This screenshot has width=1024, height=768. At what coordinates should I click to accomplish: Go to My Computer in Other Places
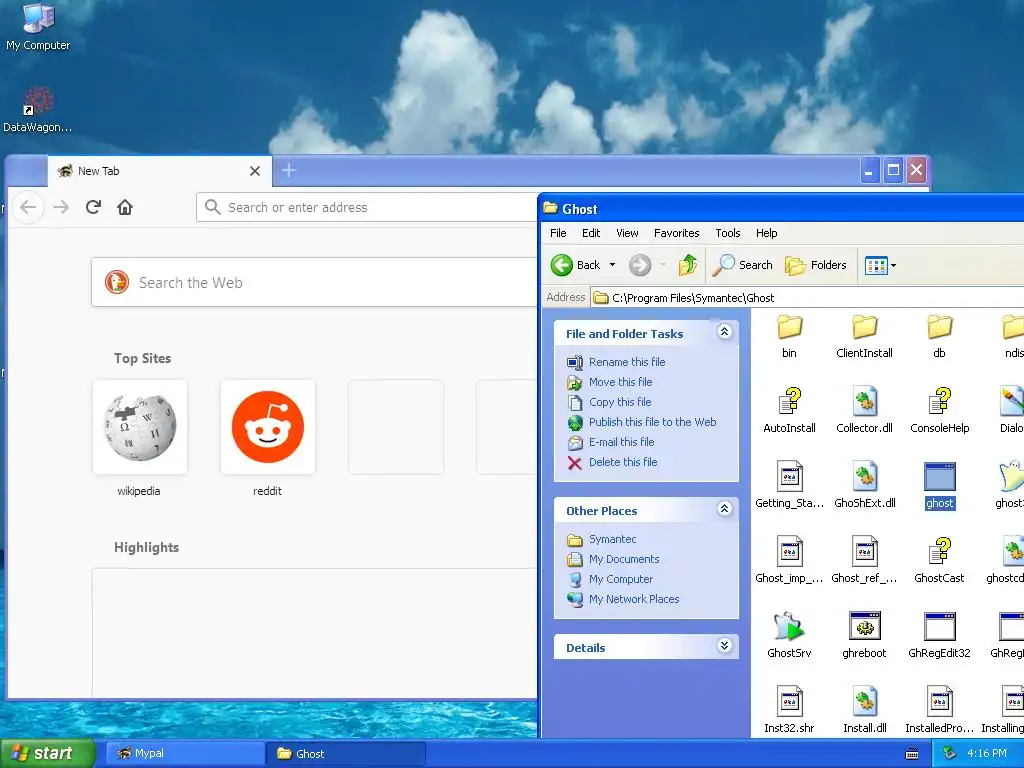point(620,579)
